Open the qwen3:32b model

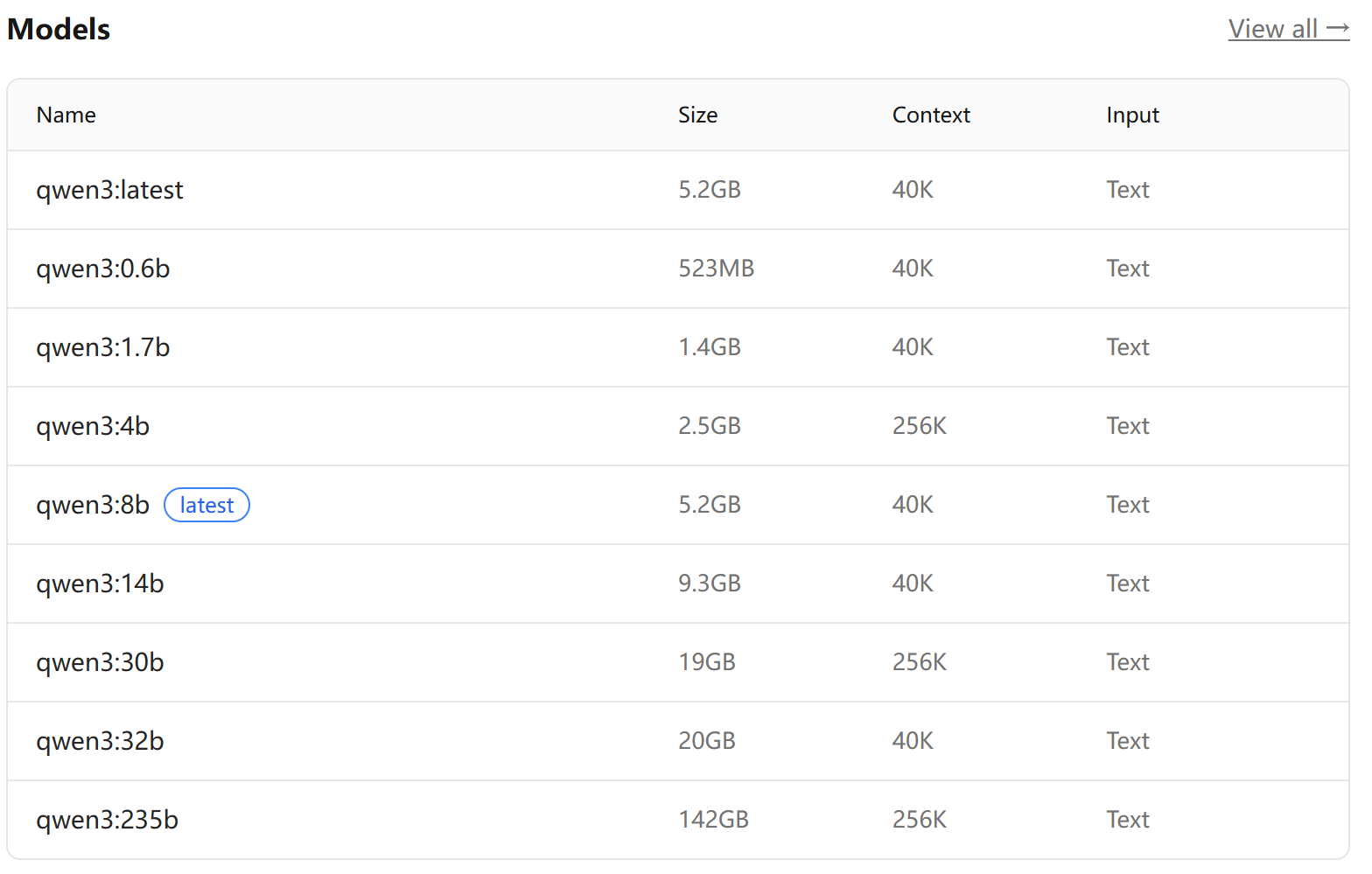pos(100,741)
